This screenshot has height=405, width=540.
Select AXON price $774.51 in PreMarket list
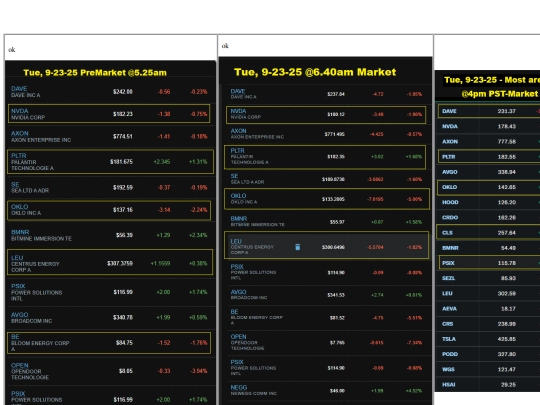[x=123, y=136]
